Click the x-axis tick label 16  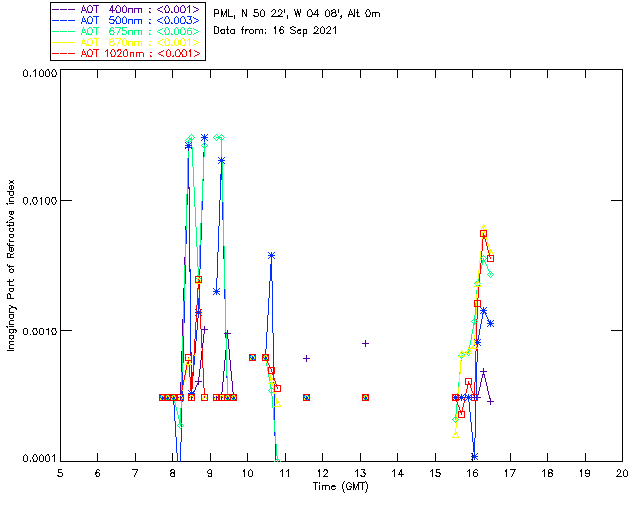point(473,473)
